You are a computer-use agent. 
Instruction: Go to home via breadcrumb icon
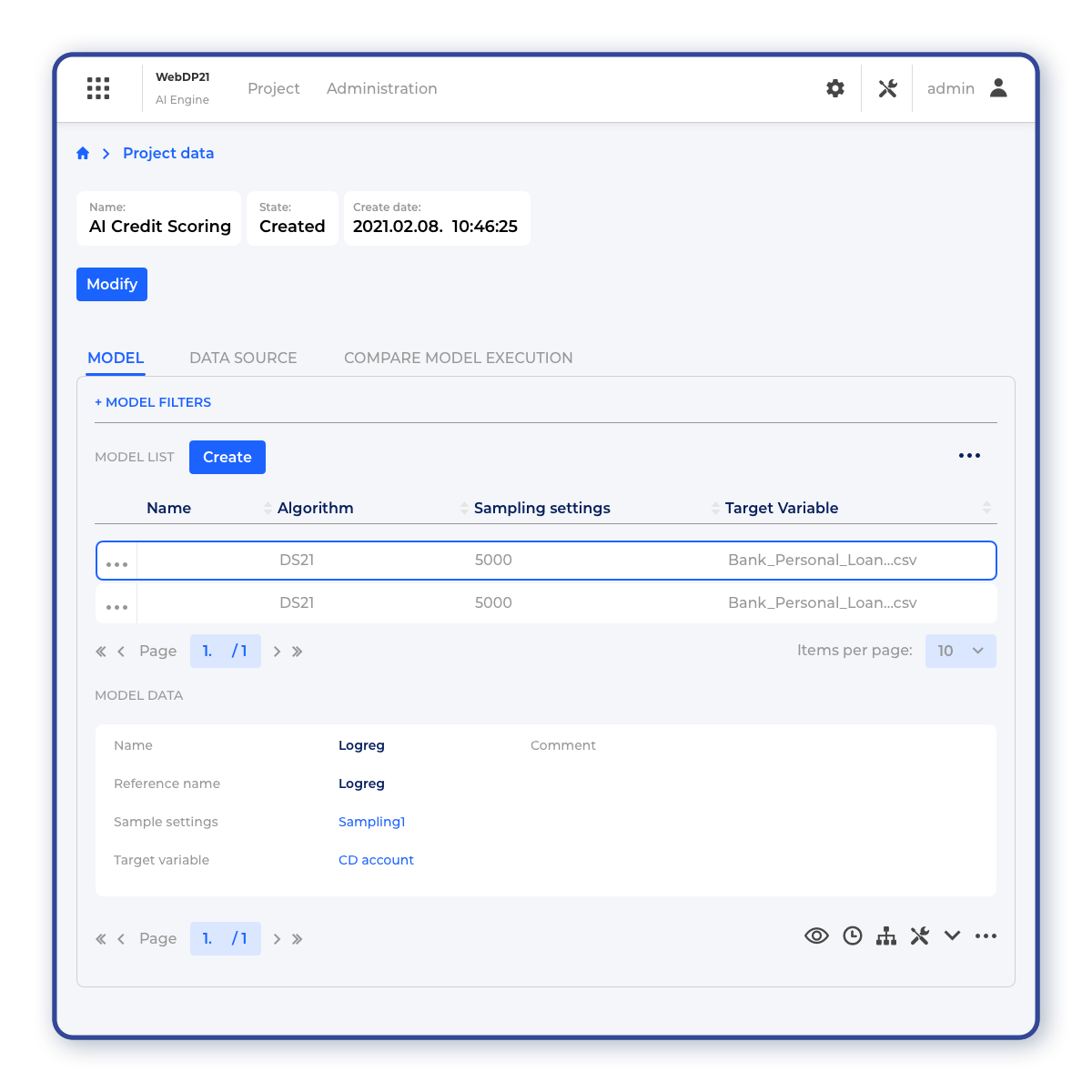click(83, 154)
